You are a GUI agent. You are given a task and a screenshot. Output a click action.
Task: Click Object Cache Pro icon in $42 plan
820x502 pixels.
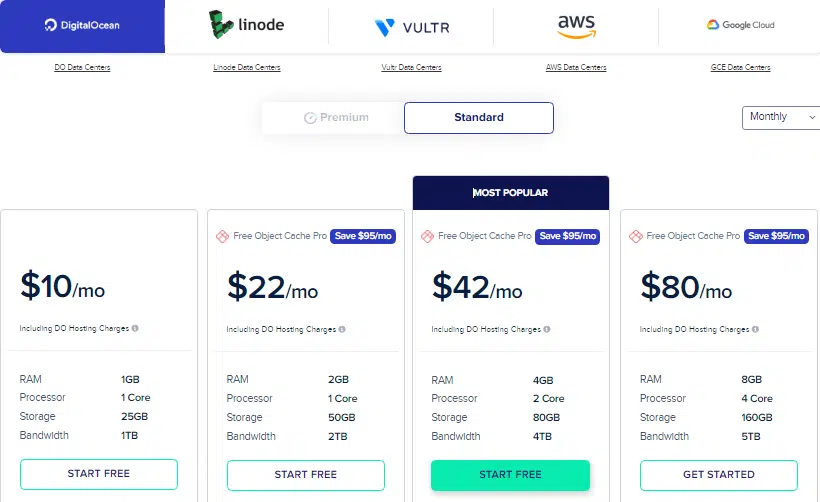click(x=427, y=236)
